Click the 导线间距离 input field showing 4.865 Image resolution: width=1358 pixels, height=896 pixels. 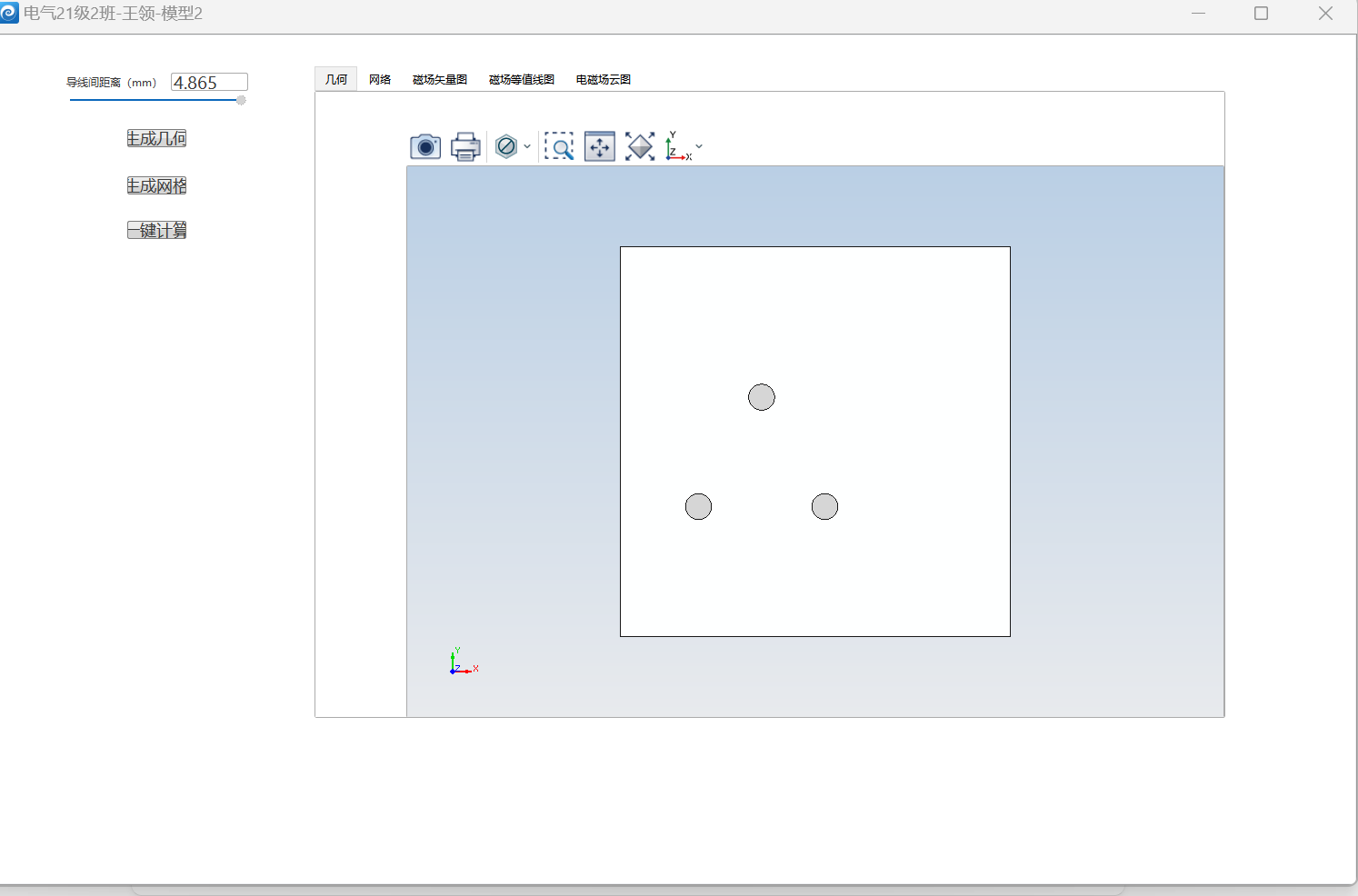209,83
